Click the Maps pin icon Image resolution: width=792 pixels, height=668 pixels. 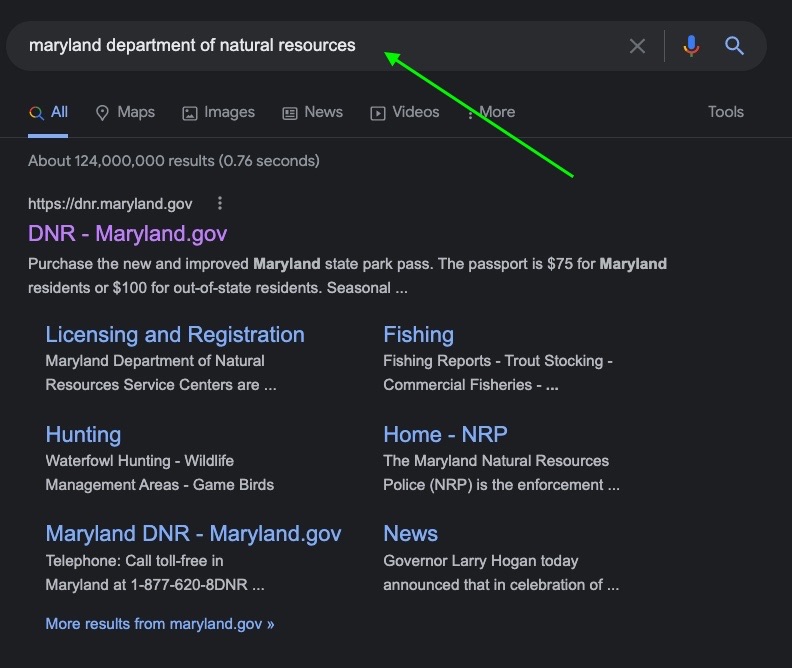coord(102,113)
